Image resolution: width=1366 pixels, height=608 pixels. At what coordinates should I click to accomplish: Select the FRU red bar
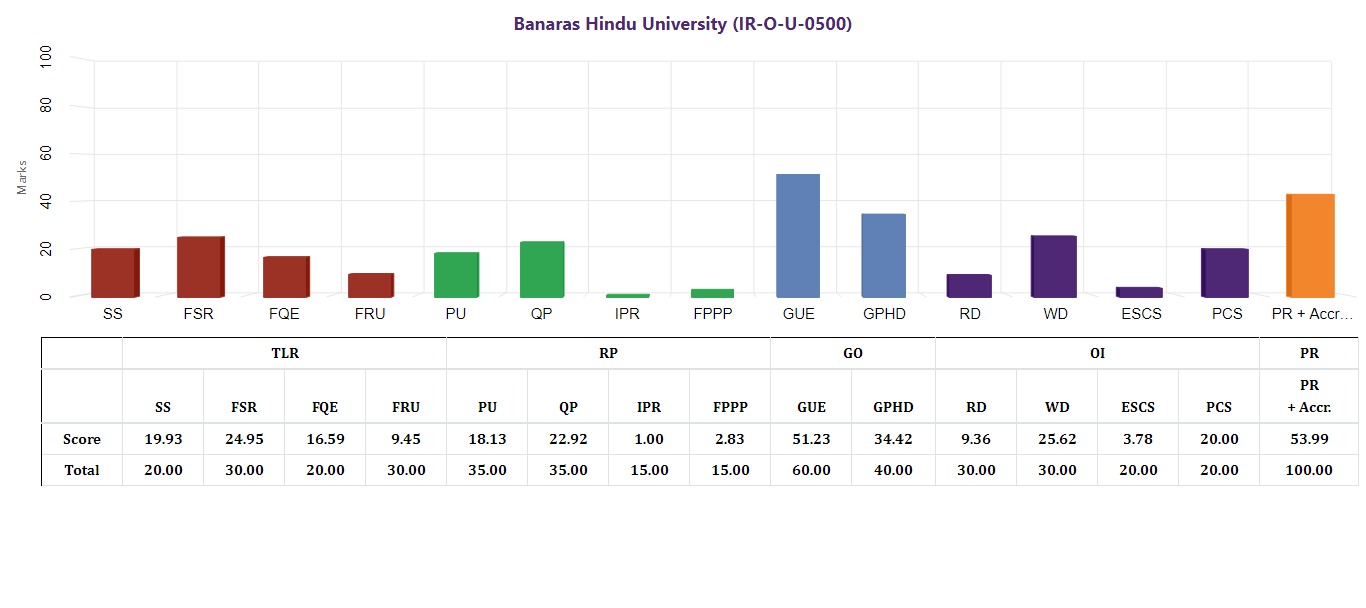pos(371,285)
